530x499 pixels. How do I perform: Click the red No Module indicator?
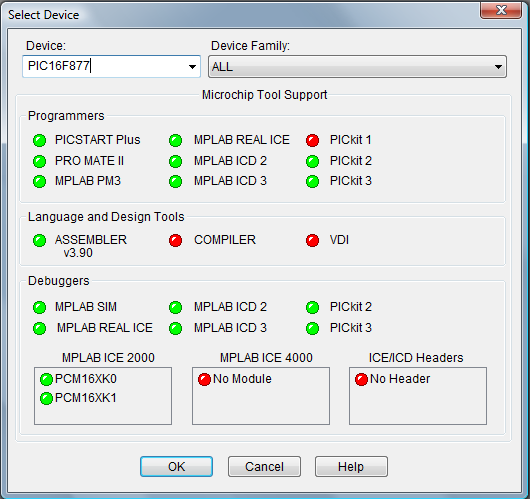click(x=204, y=379)
